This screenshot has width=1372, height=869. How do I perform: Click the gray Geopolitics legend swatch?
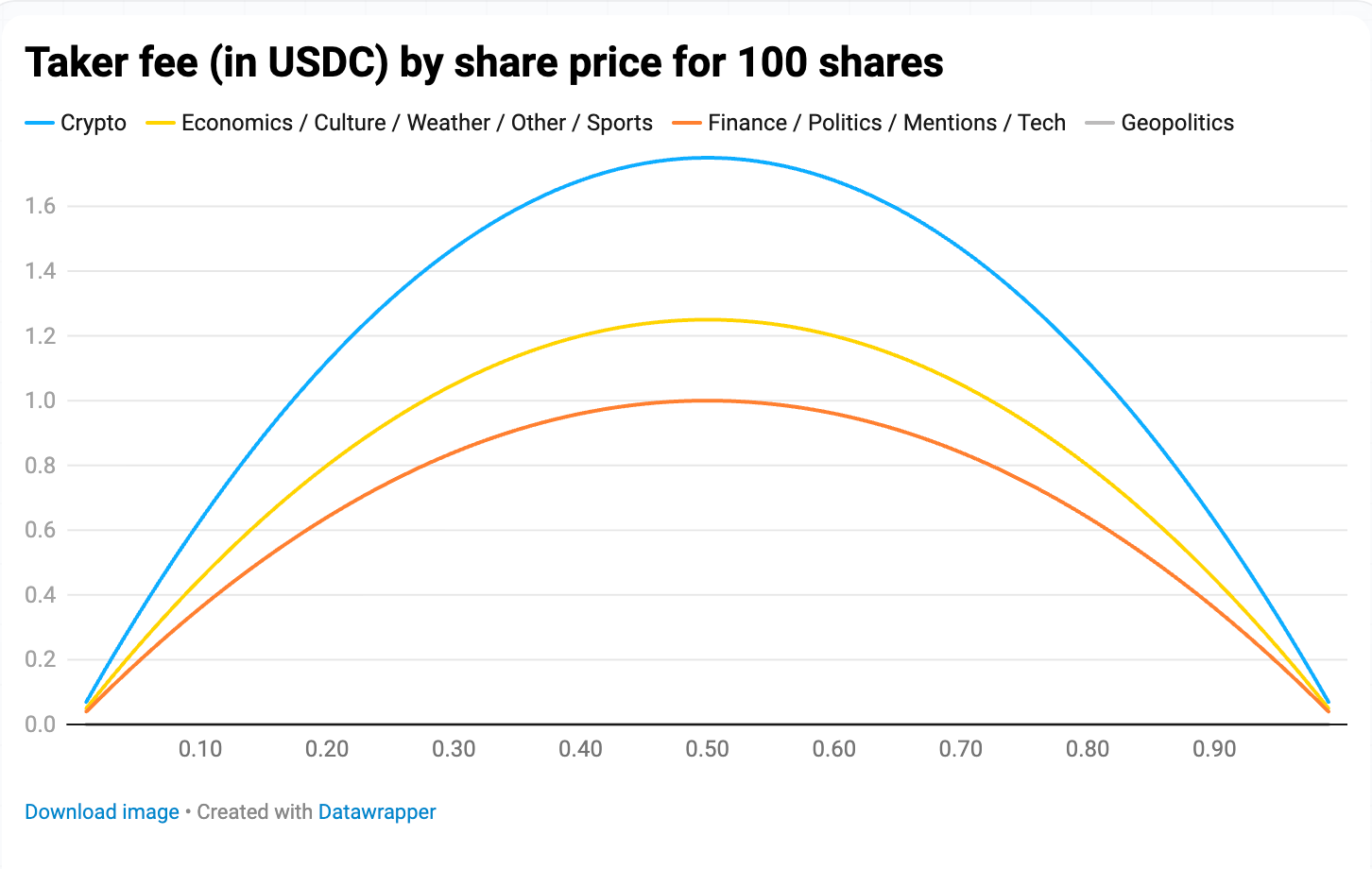click(x=1100, y=124)
